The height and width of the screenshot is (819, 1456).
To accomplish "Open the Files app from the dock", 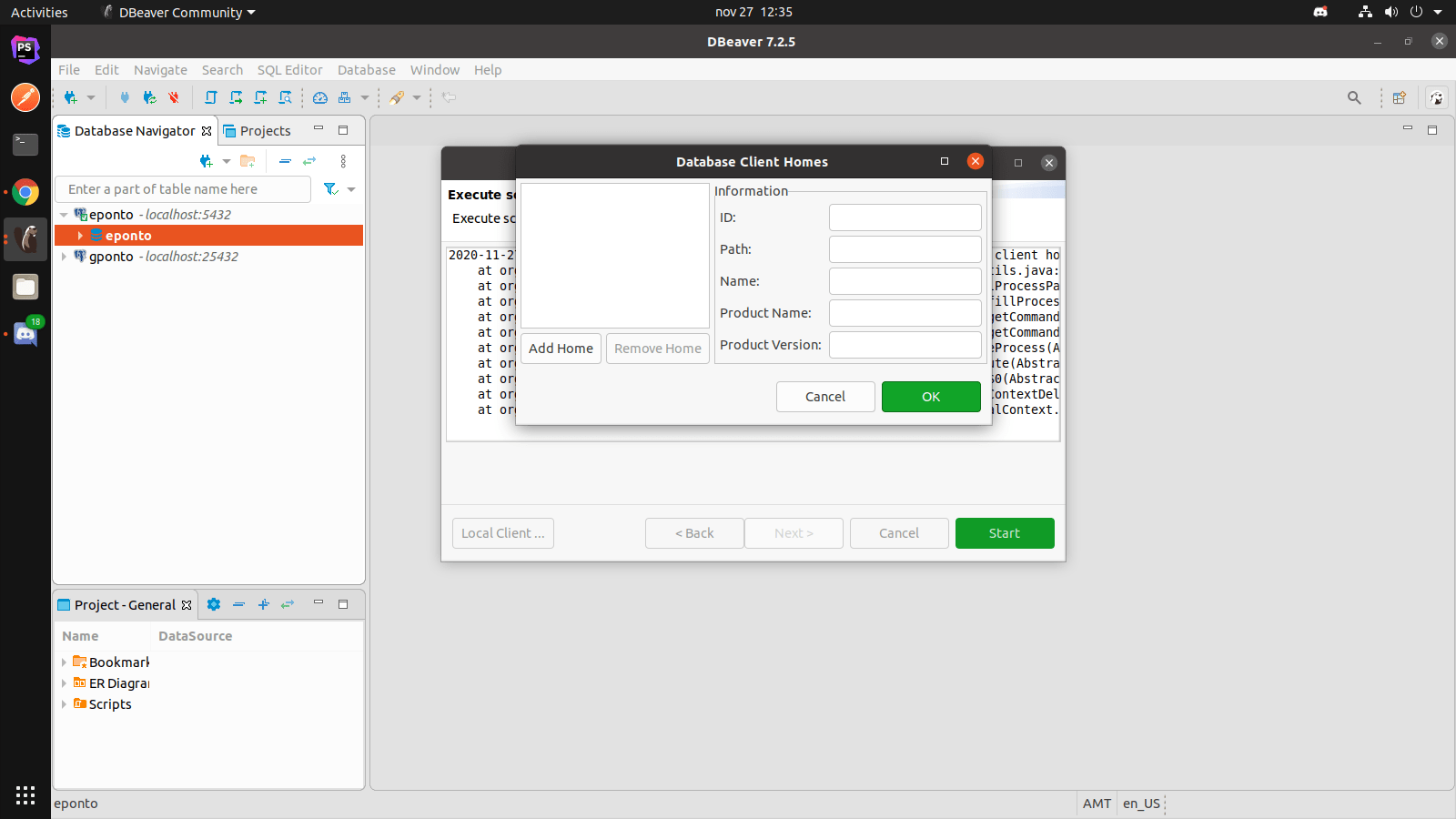I will (25, 287).
